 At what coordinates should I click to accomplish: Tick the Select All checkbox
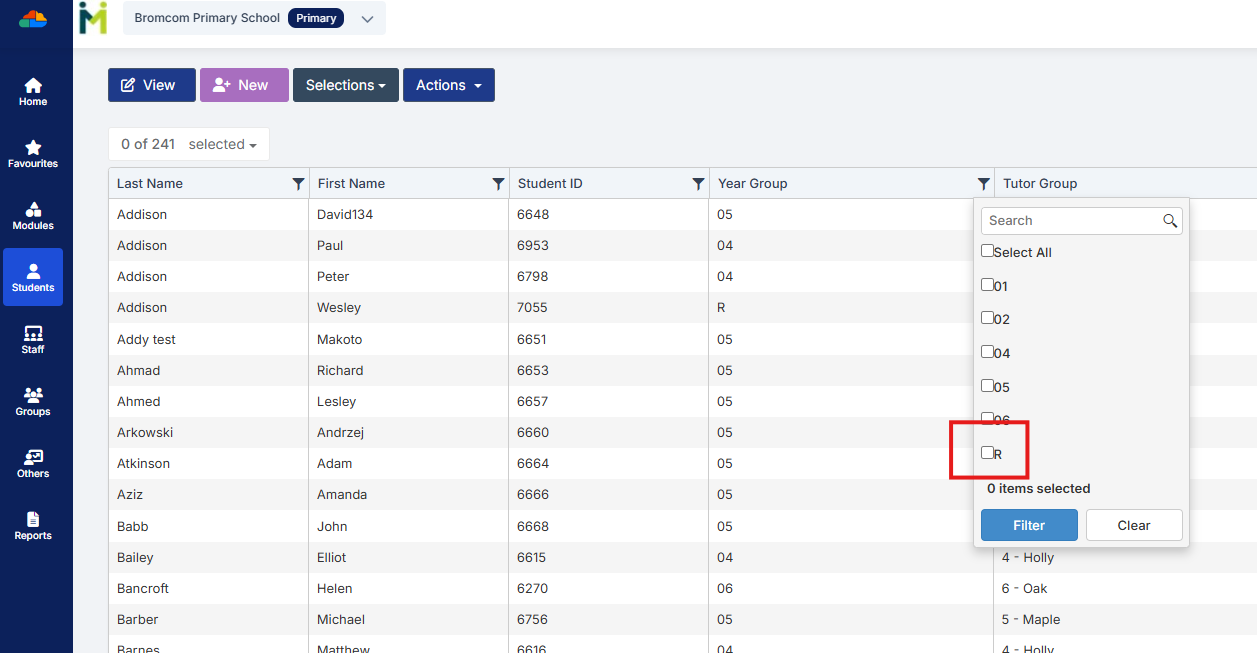[988, 252]
